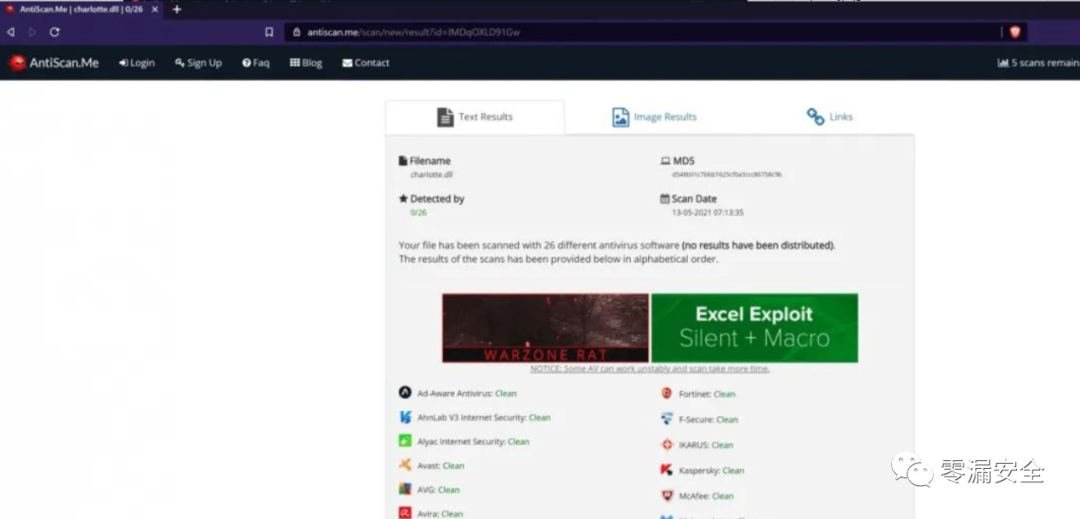
Task: Click the Excel Exploit Silent + Macro banner
Action: tap(754, 328)
